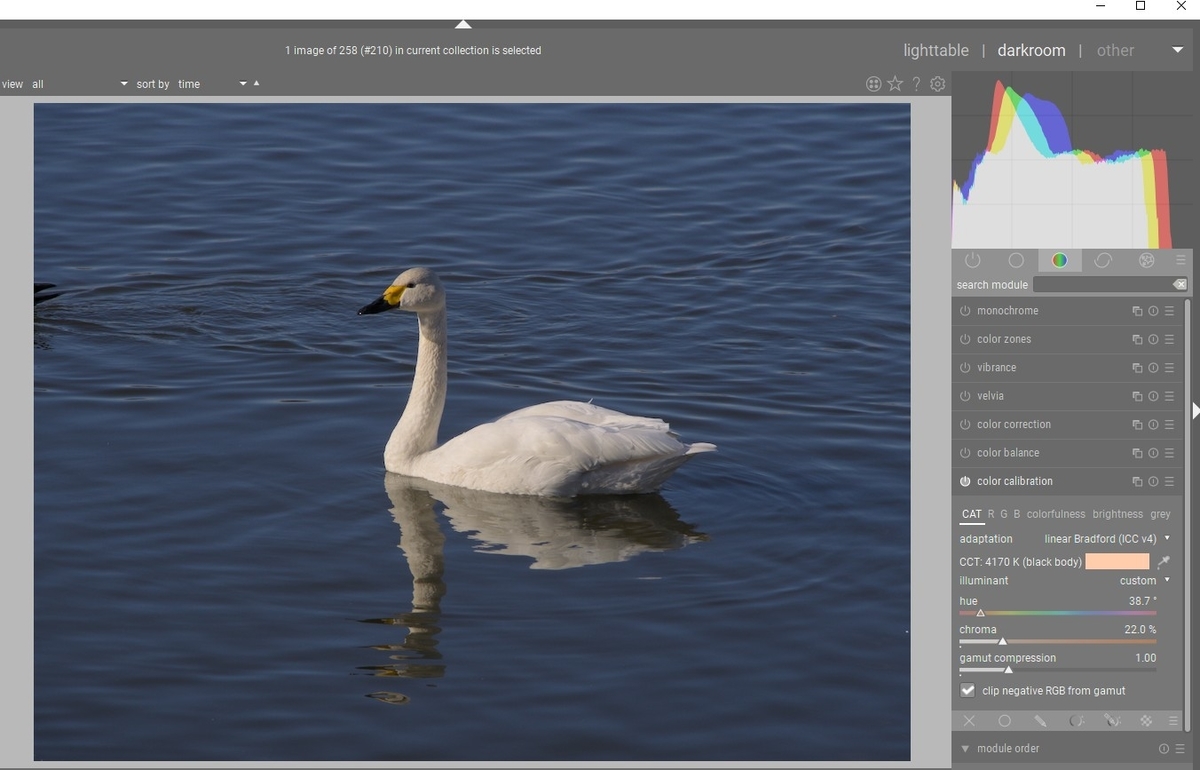Switch to the grey tab

coord(1160,514)
